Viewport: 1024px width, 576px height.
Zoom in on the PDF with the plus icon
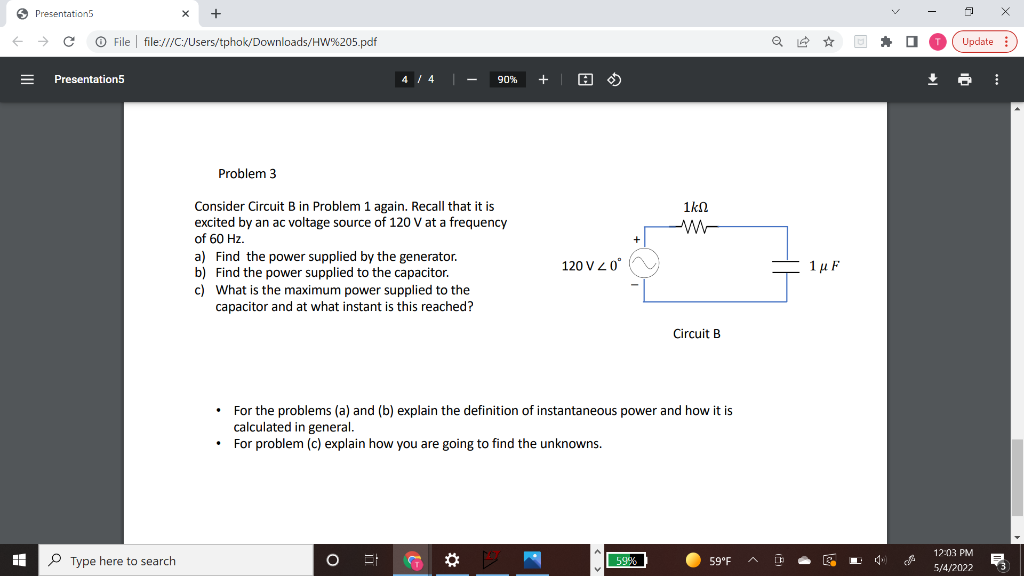pos(543,78)
